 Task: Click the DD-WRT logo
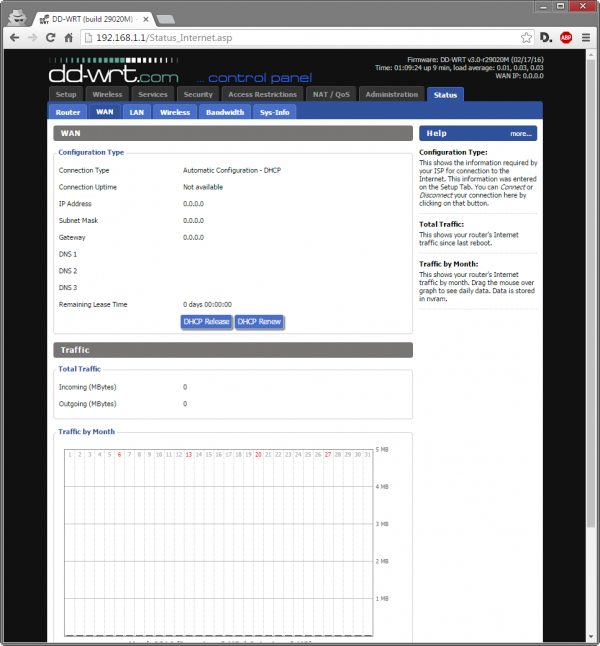point(115,73)
